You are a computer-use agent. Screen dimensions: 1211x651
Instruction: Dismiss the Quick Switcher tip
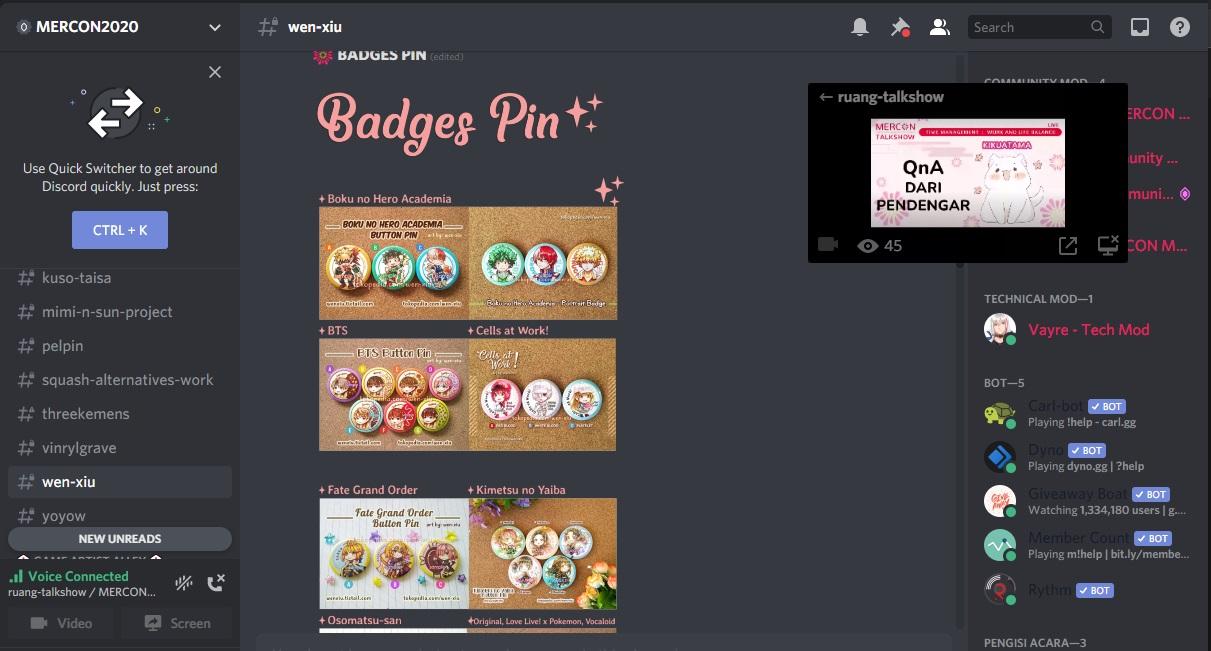(215, 72)
